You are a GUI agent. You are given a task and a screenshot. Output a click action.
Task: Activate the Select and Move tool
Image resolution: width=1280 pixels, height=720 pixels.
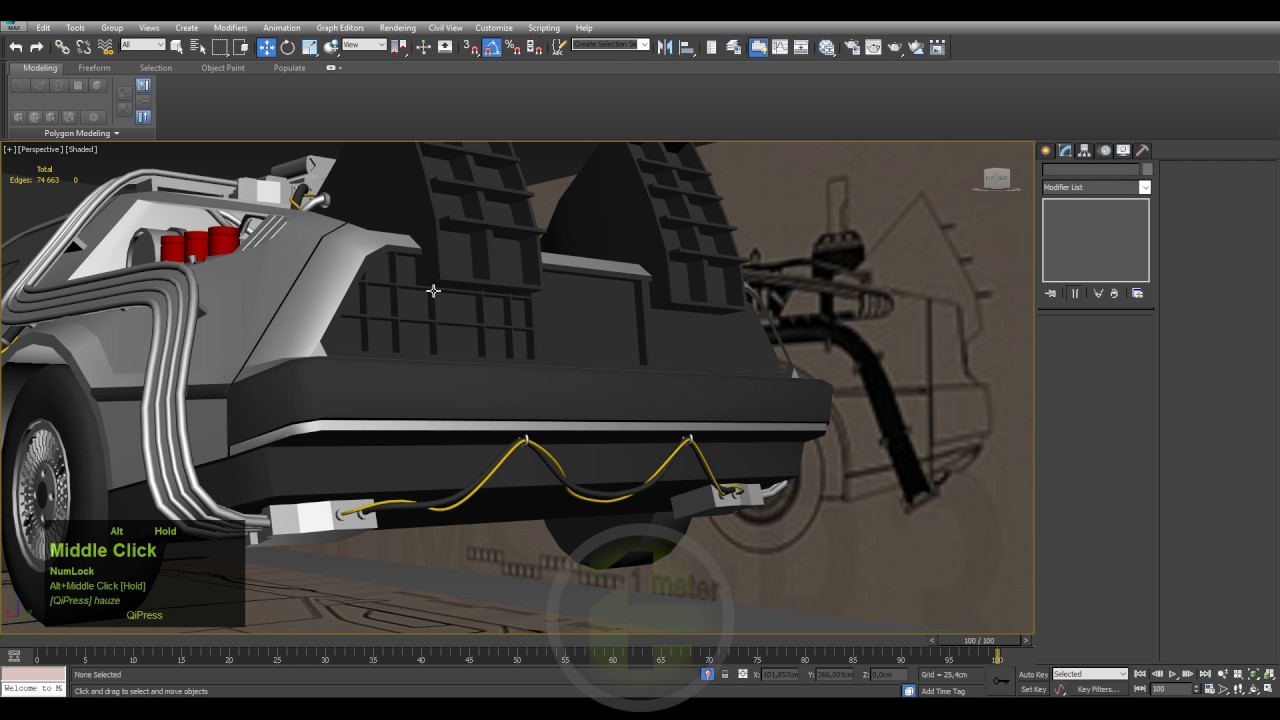tap(266, 47)
